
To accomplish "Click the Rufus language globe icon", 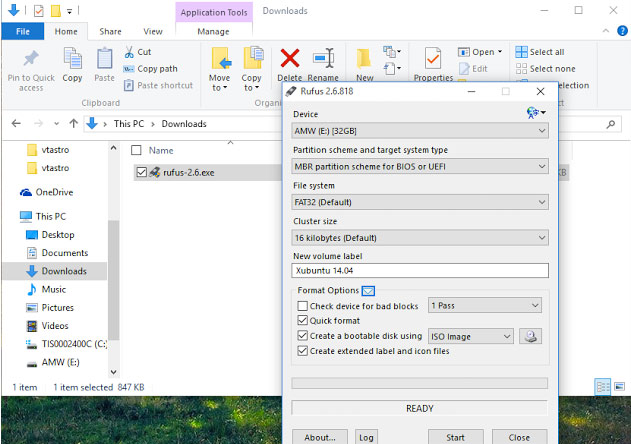I will point(533,113).
